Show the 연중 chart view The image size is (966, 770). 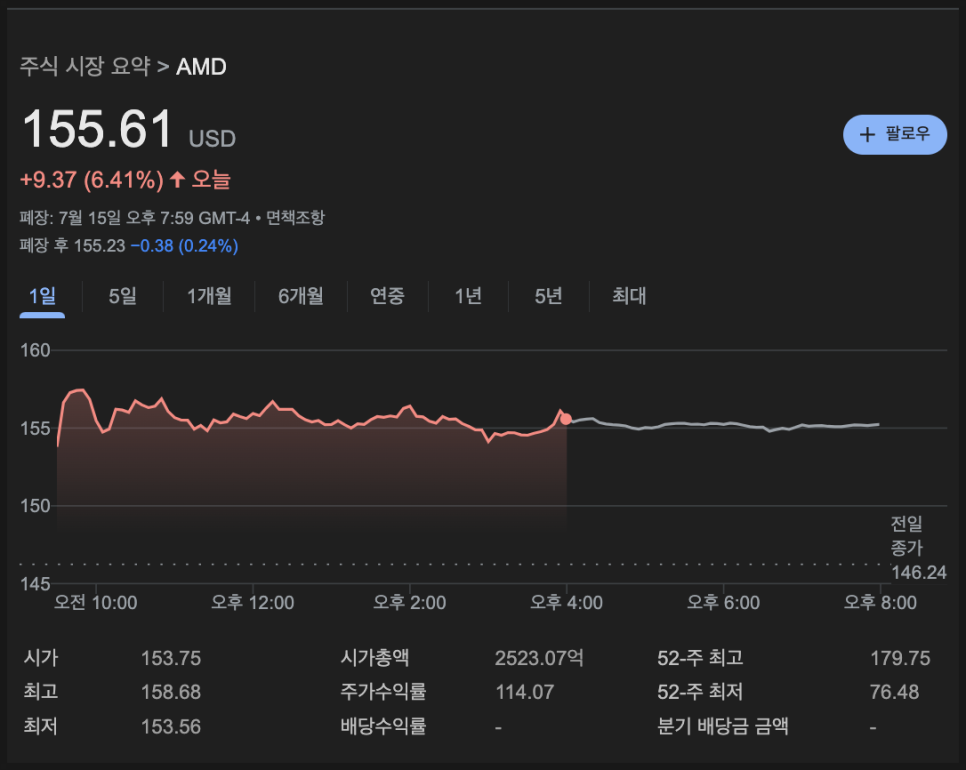click(x=387, y=296)
